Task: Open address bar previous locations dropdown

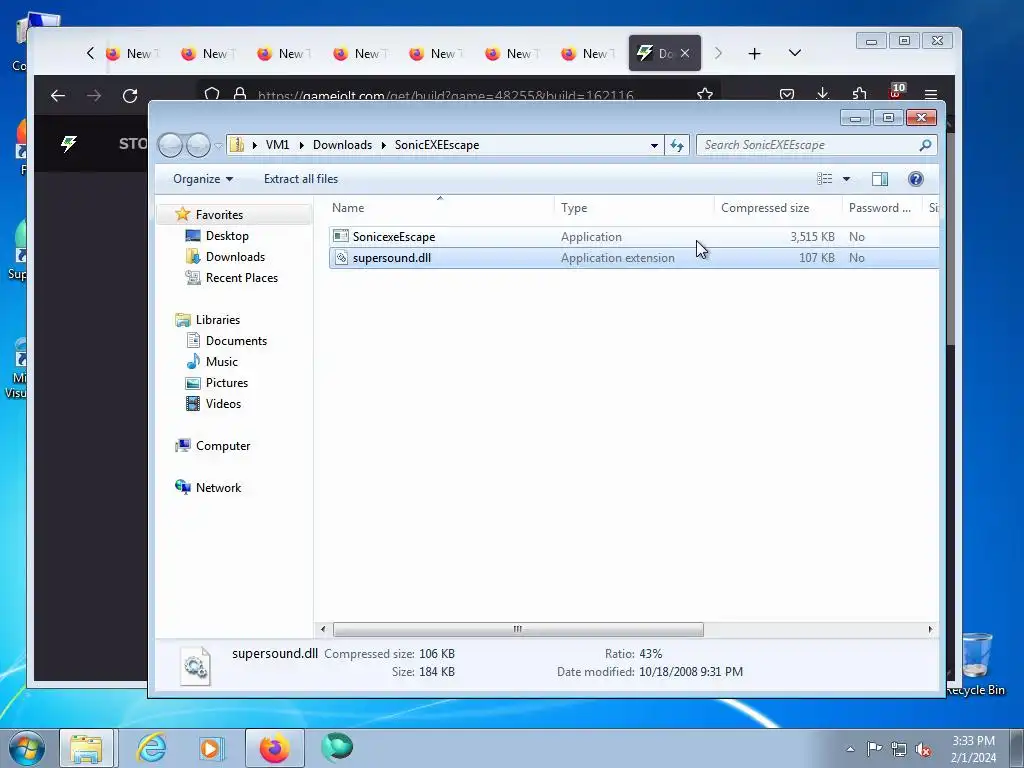Action: 654,145
